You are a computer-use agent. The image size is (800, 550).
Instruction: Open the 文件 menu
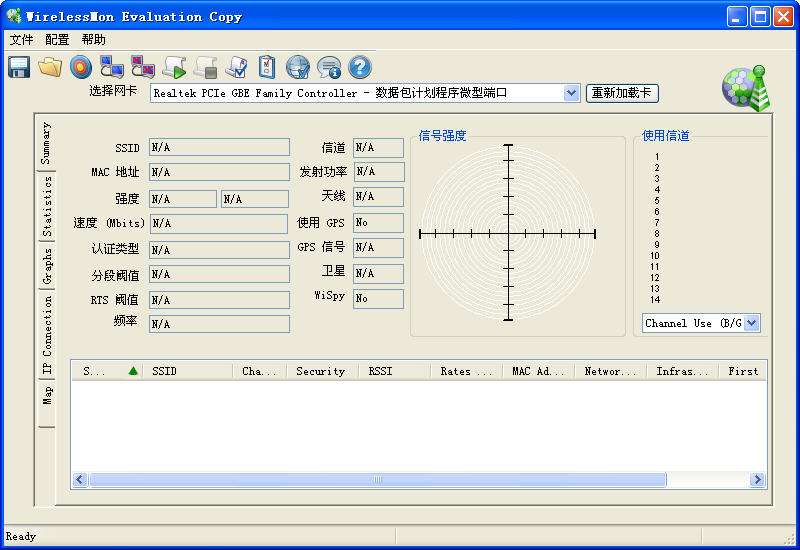(21, 40)
